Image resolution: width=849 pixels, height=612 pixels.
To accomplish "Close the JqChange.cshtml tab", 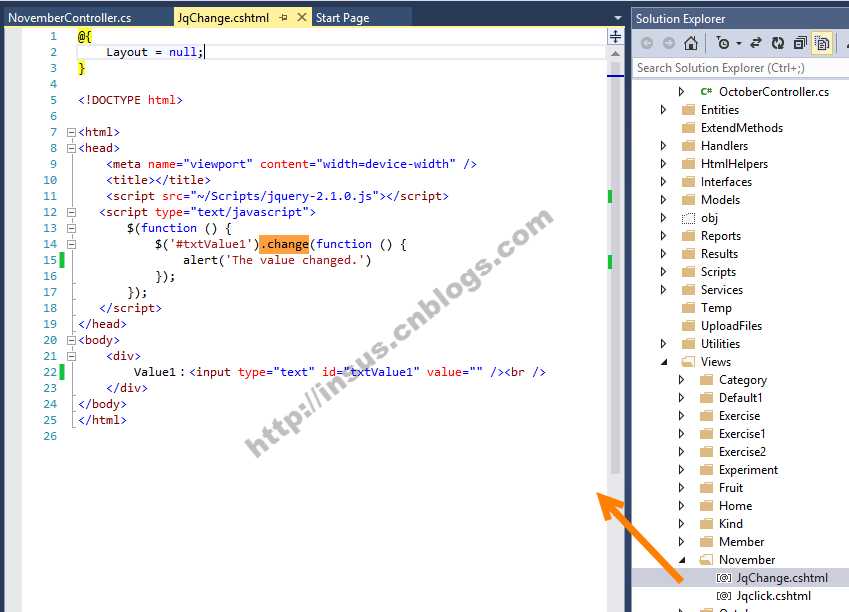I will [x=302, y=17].
